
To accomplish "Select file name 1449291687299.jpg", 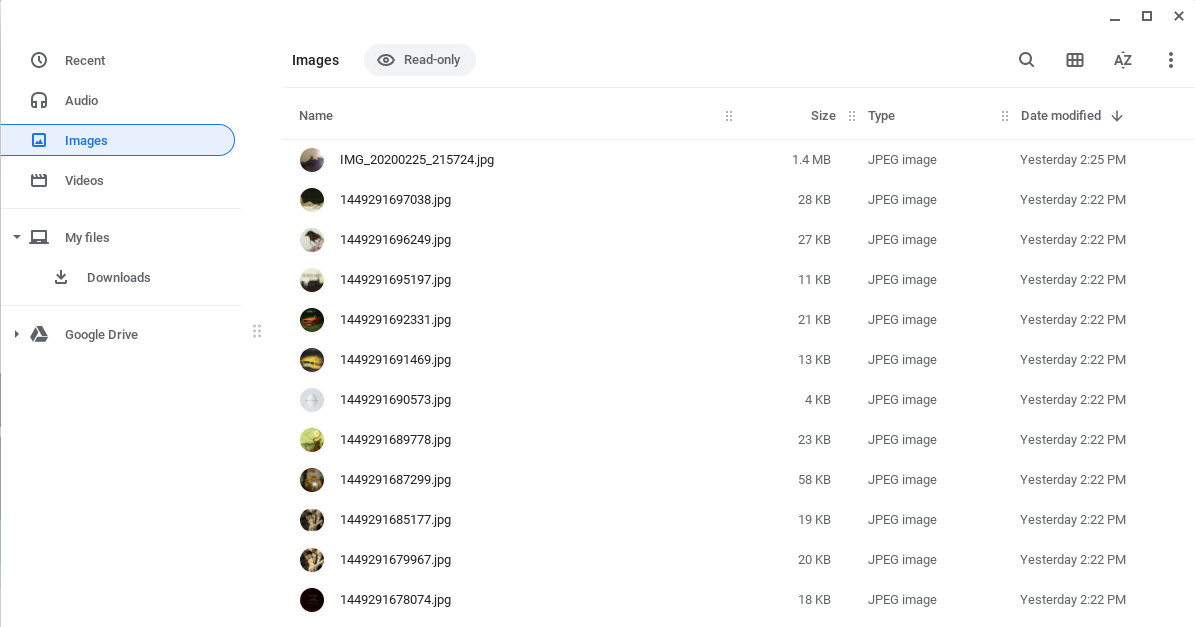I will tap(396, 480).
